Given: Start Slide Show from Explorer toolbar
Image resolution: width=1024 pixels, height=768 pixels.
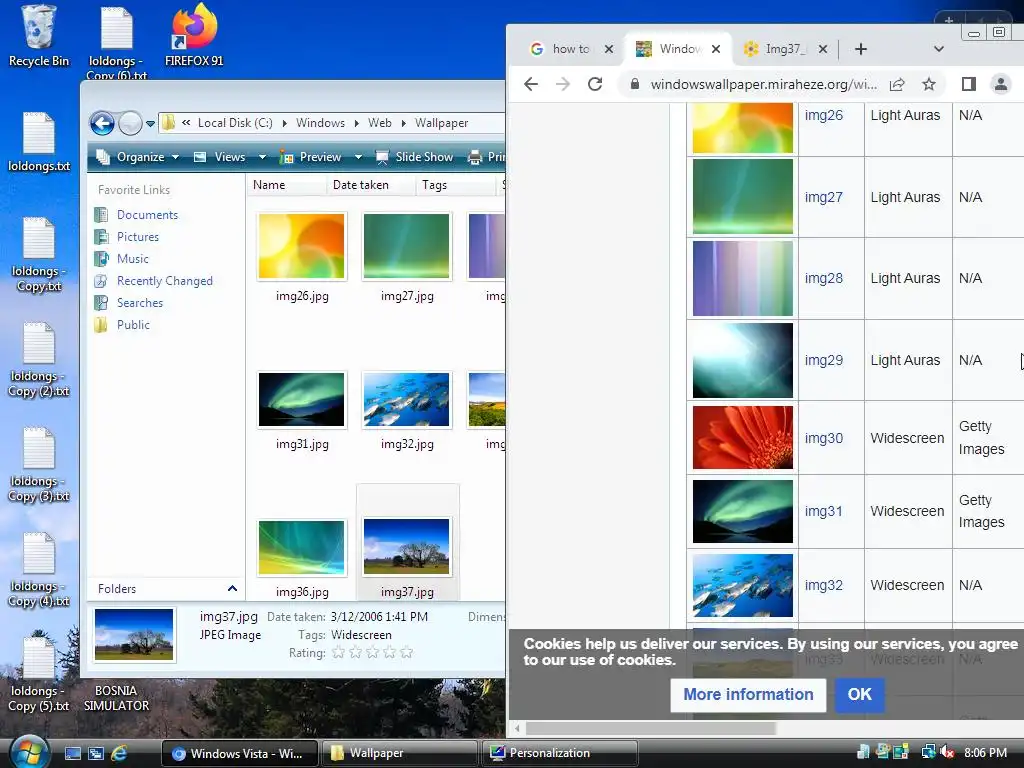Looking at the screenshot, I should click(415, 157).
